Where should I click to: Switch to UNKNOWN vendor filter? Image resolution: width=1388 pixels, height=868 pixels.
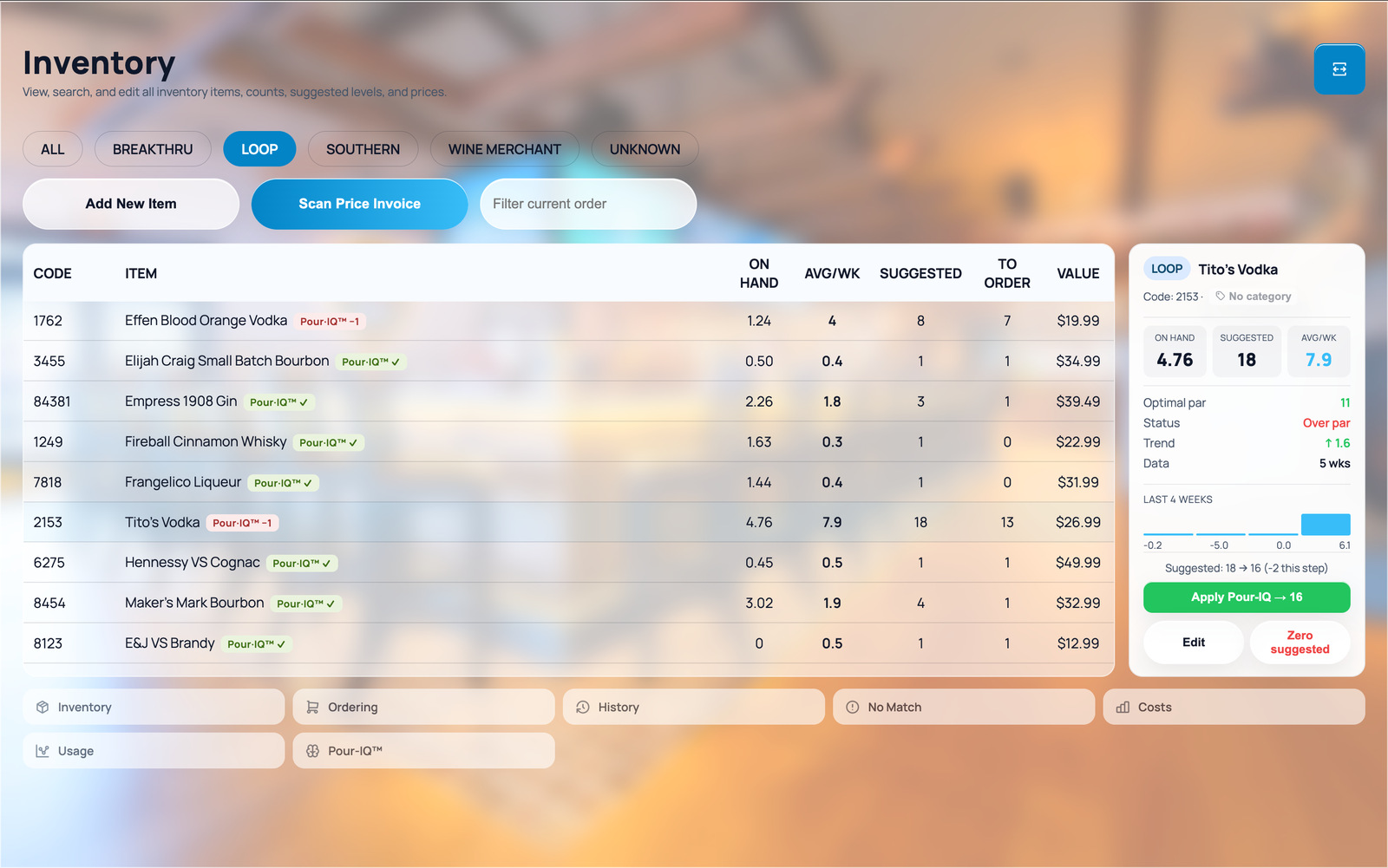(x=645, y=149)
